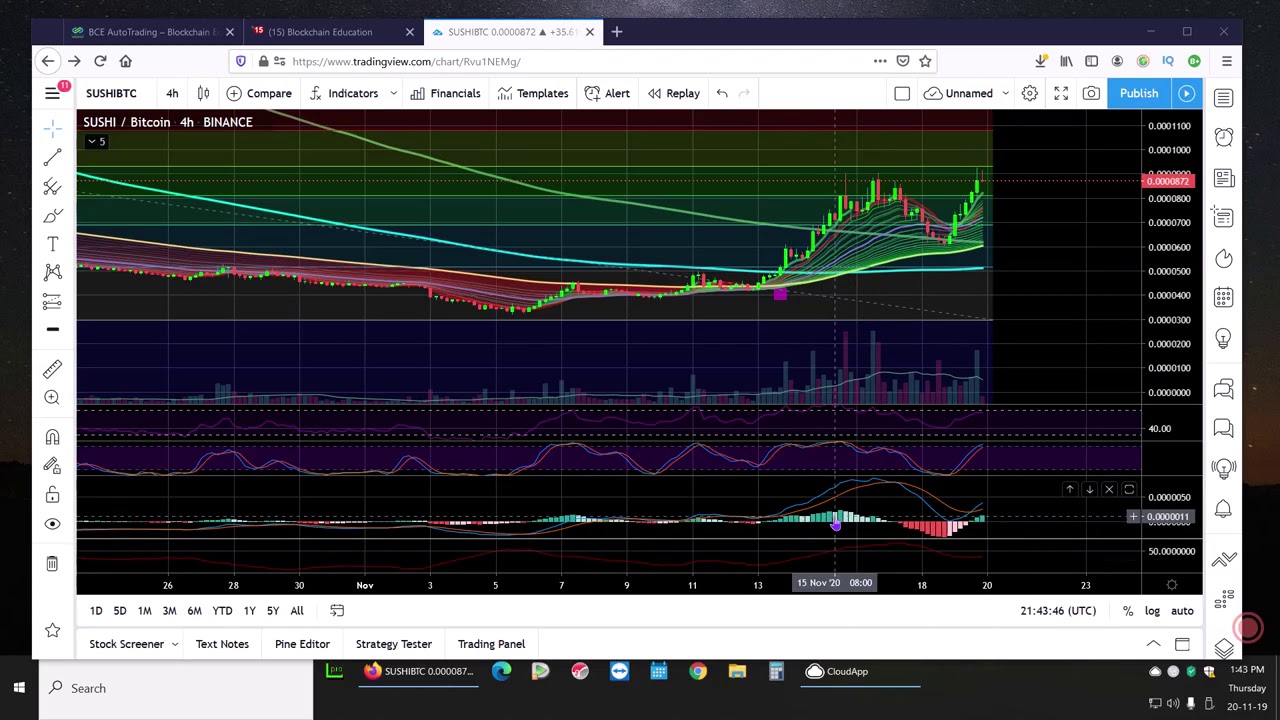Open the Pine Editor tab

pyautogui.click(x=302, y=644)
